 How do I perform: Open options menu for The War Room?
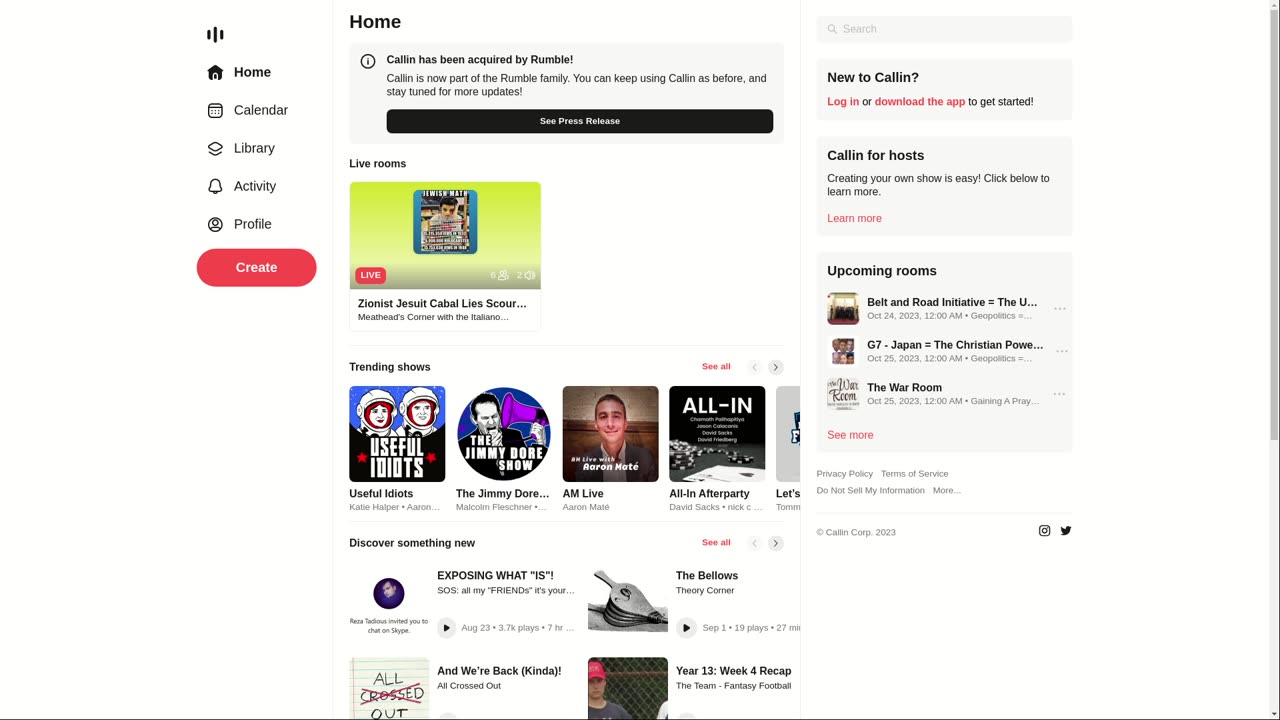[x=1060, y=394]
